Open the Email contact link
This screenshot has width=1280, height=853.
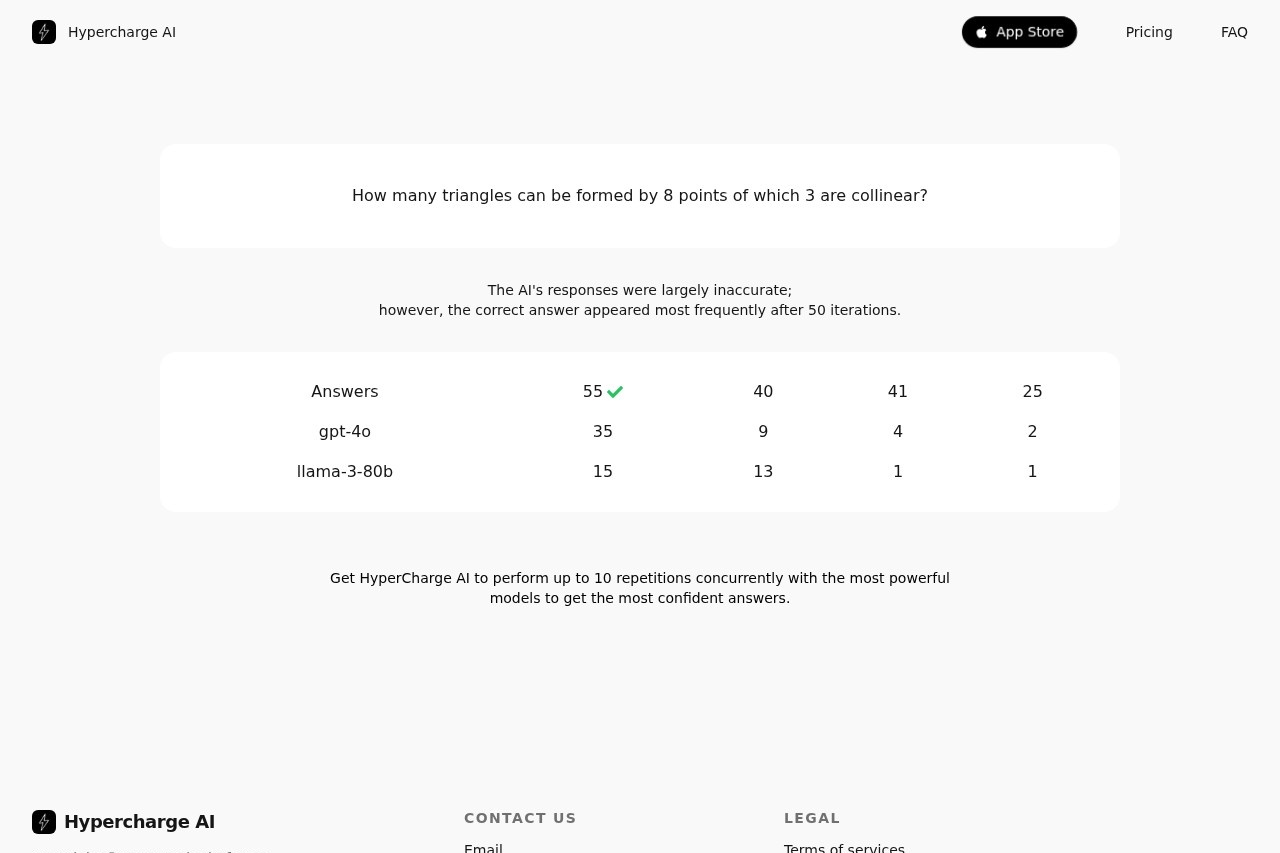pyautogui.click(x=483, y=848)
